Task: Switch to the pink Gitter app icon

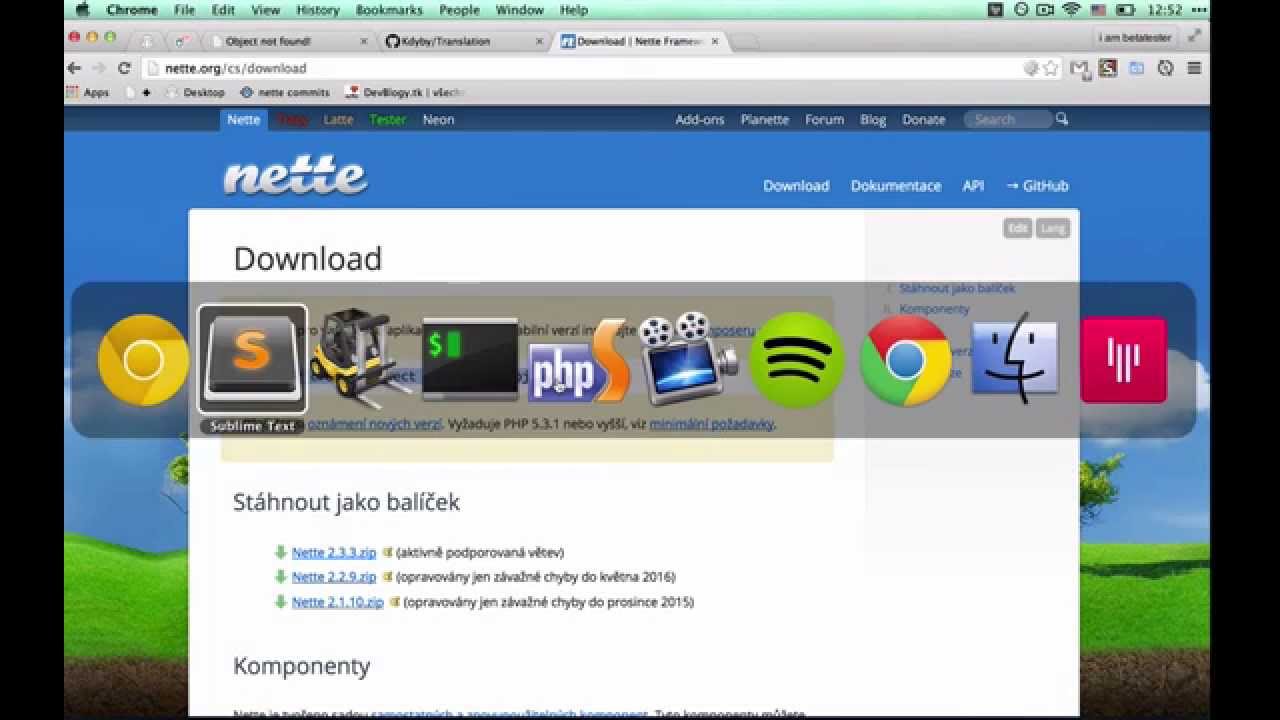Action: point(1123,360)
